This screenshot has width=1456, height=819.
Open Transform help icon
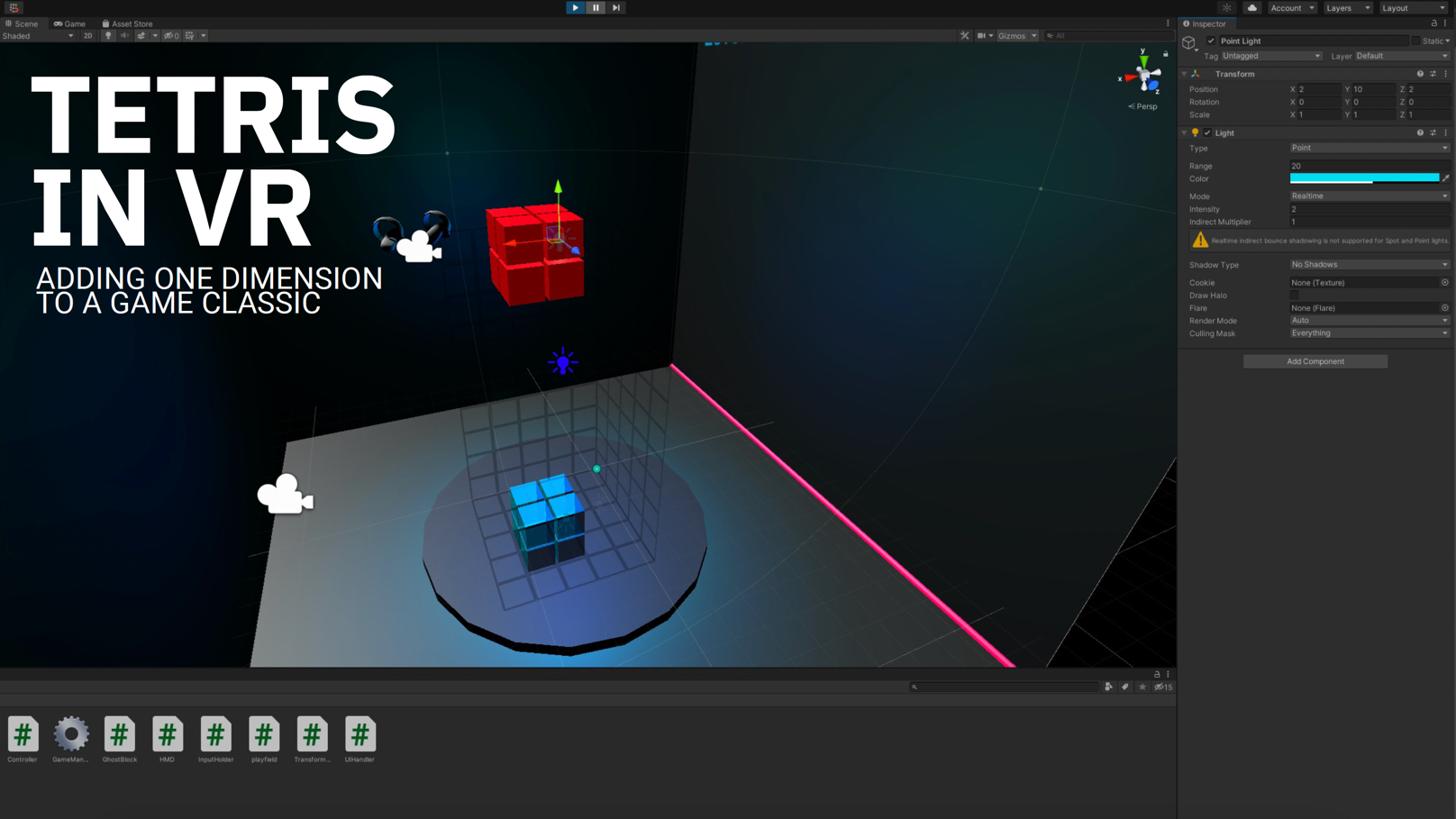click(x=1420, y=74)
